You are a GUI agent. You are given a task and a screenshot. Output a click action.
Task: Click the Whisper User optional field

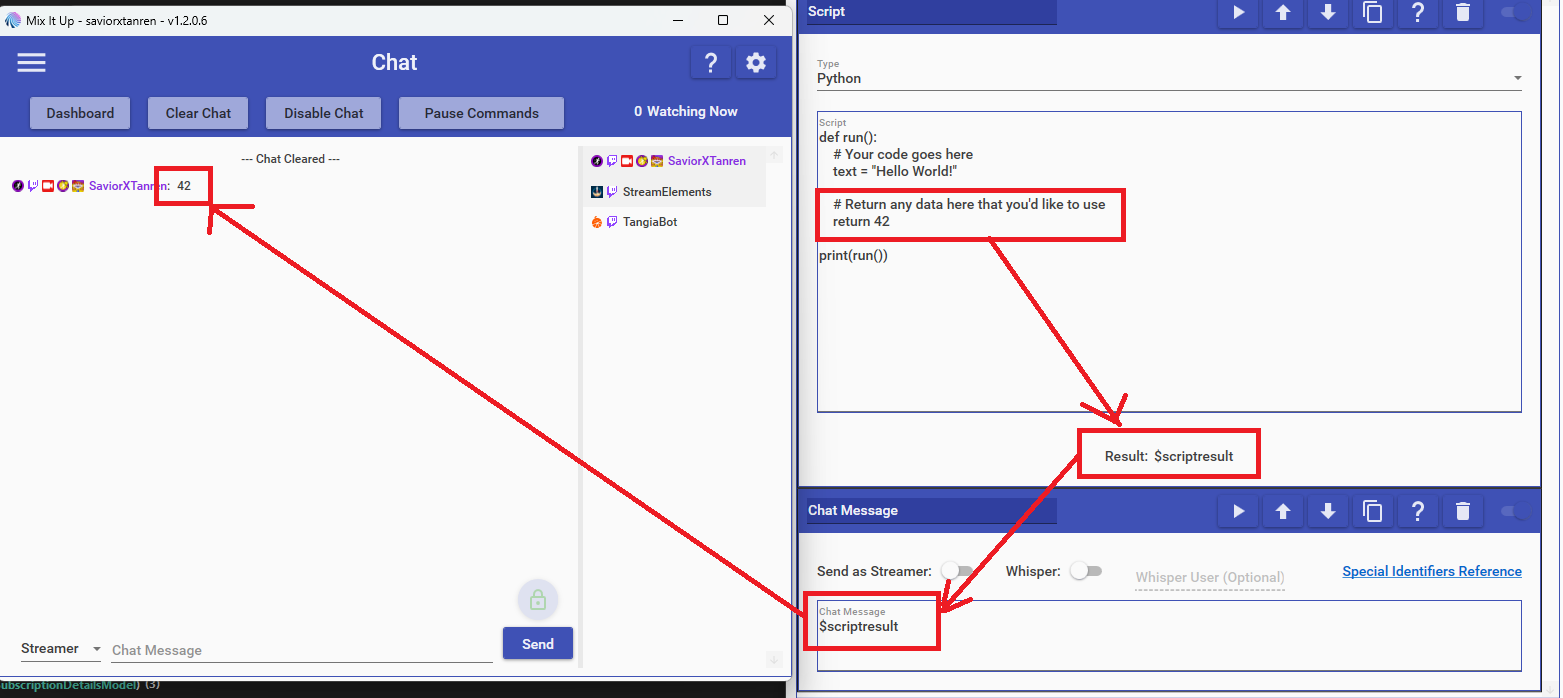click(x=1209, y=577)
